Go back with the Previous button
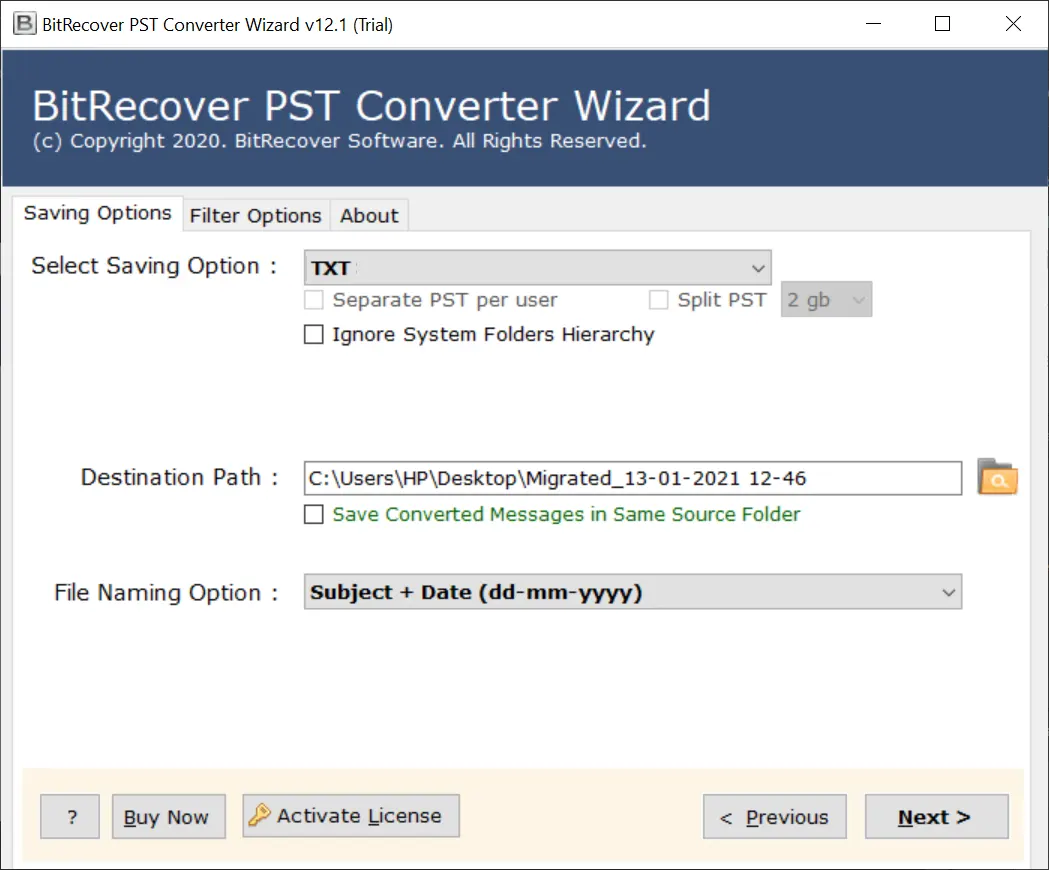The width and height of the screenshot is (1049, 870). (x=774, y=817)
